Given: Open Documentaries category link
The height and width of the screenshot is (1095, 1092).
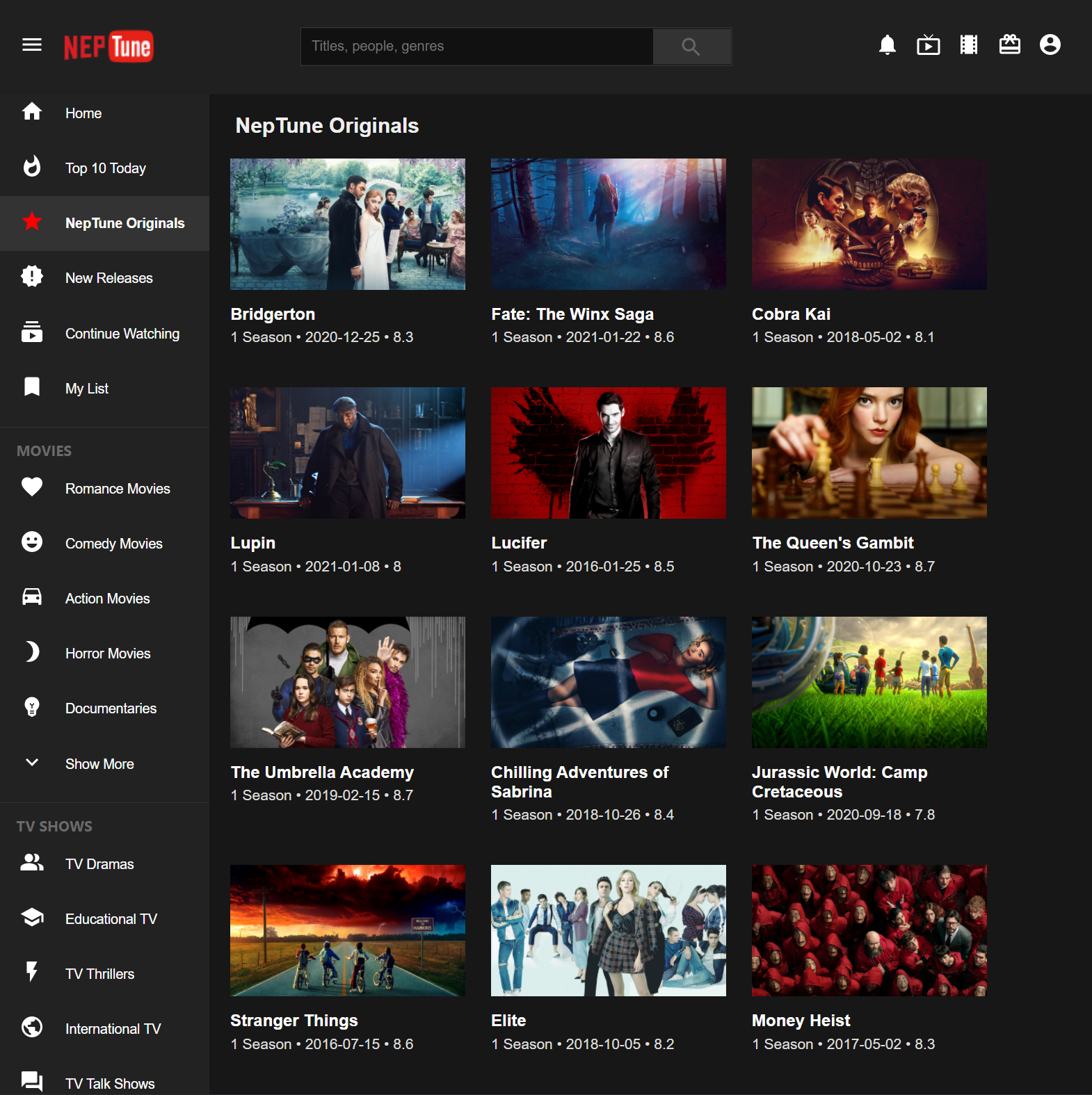Looking at the screenshot, I should [111, 708].
